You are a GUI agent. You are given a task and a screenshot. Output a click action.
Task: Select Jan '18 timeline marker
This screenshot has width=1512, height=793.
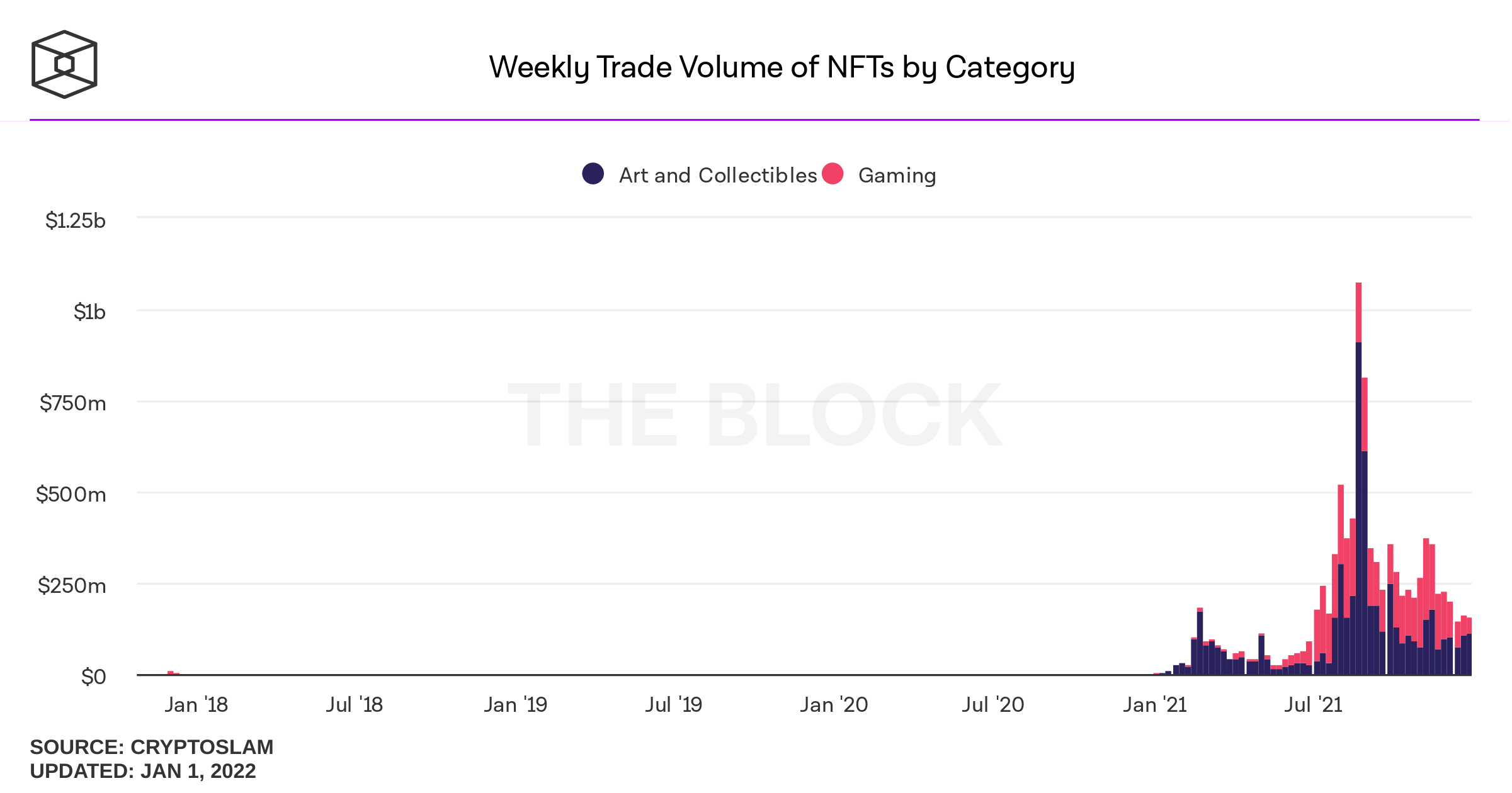point(196,705)
